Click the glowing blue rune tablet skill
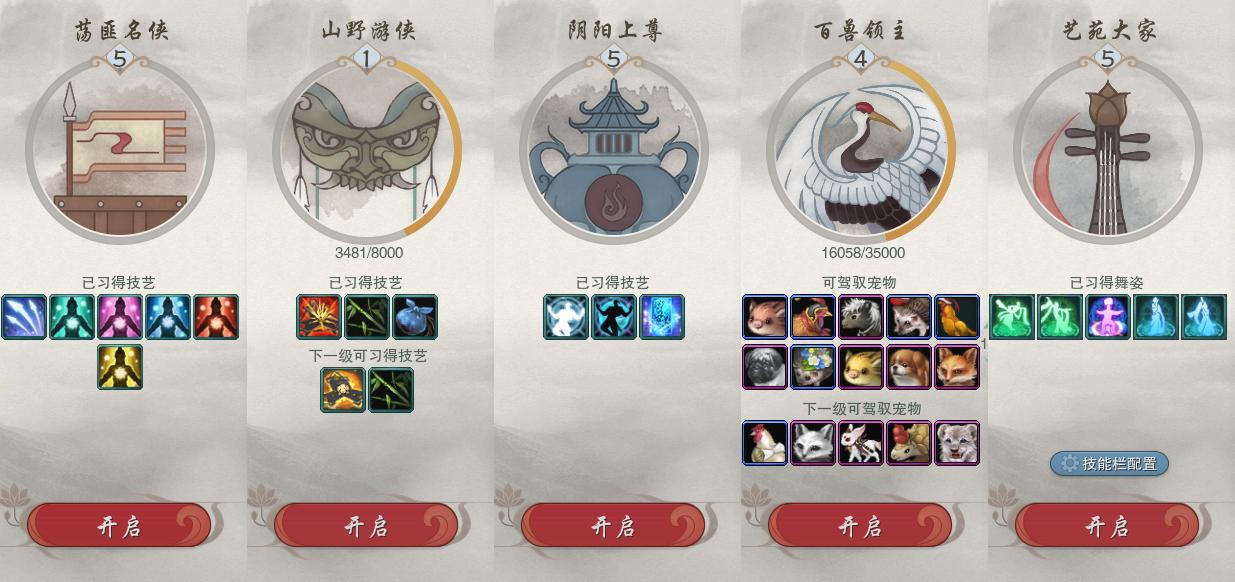The height and width of the screenshot is (582, 1235). (x=662, y=317)
